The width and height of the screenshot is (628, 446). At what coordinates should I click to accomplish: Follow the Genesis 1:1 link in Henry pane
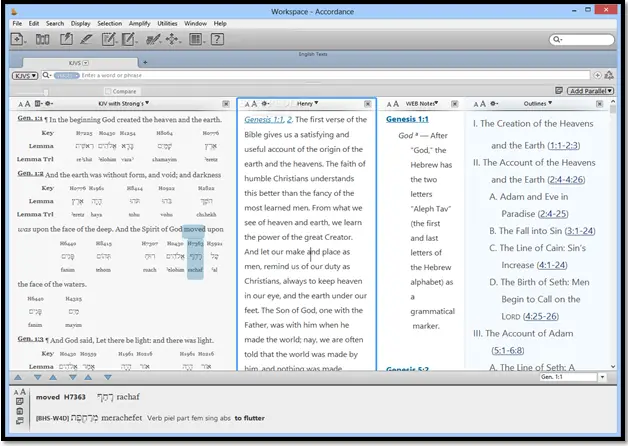264,119
